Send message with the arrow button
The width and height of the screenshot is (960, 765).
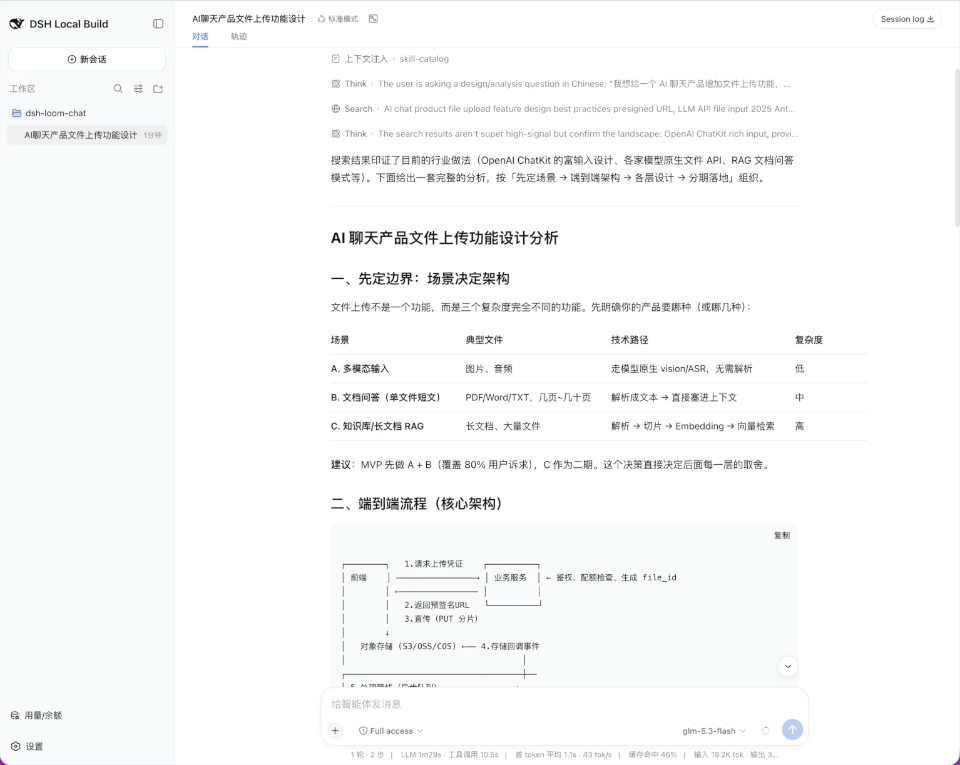tap(792, 730)
